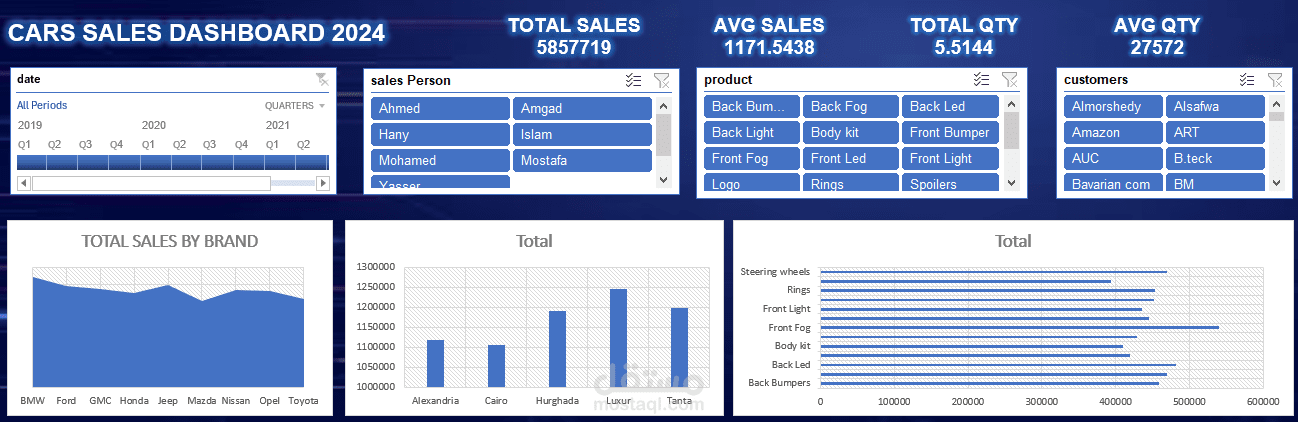Select AUC customer
This screenshot has height=422, width=1299.
[x=1113, y=158]
